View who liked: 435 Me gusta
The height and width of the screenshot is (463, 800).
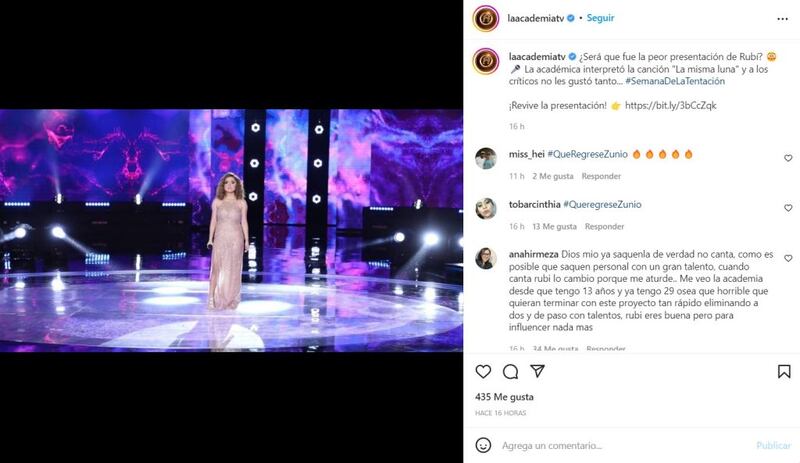pyautogui.click(x=504, y=397)
